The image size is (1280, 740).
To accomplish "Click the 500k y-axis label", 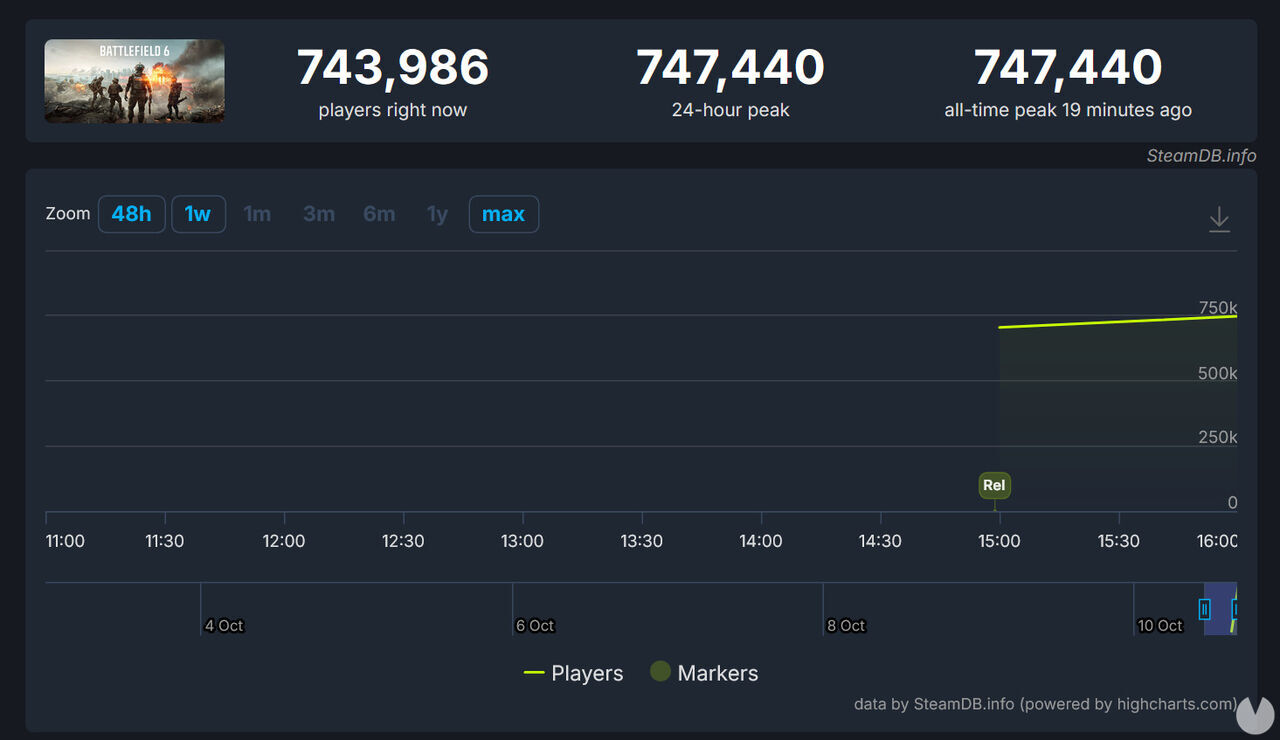I will (1218, 373).
